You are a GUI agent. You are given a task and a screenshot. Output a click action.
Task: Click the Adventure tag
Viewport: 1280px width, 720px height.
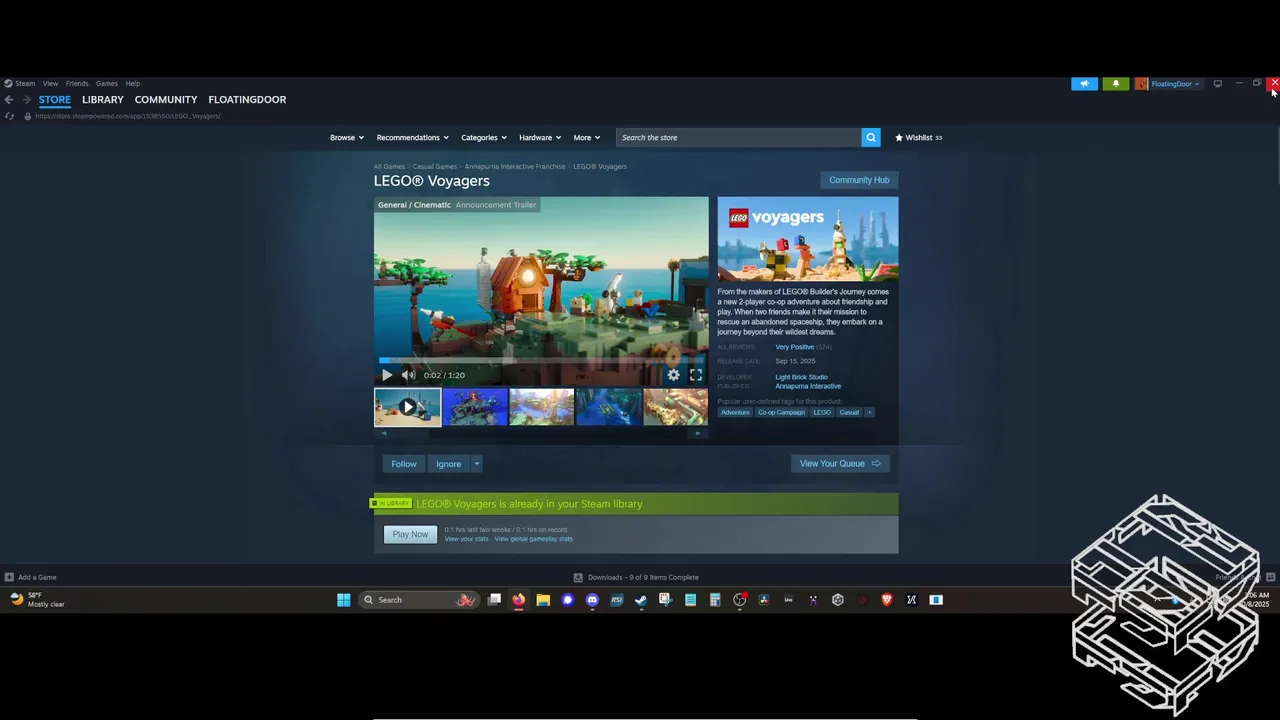point(735,412)
